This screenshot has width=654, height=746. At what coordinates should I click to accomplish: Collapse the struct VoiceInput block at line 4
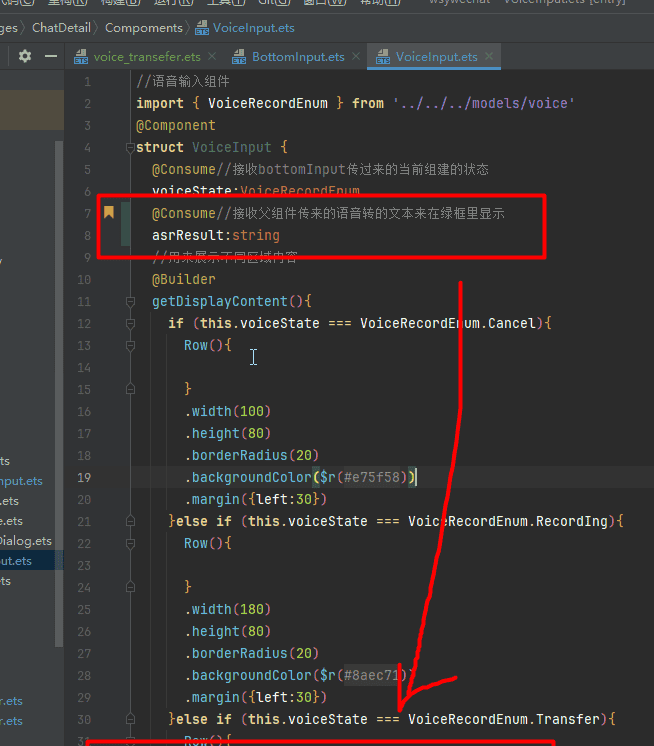(129, 148)
